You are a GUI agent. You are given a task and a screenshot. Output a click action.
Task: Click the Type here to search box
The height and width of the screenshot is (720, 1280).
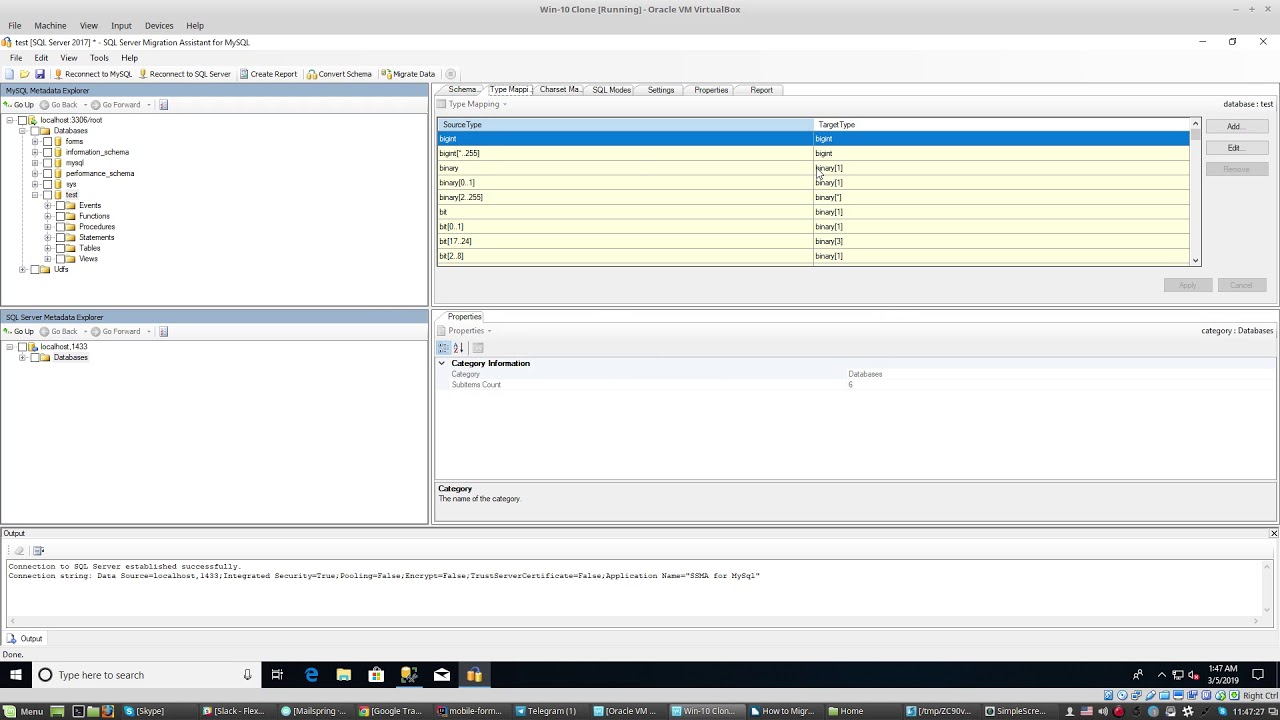pos(146,675)
